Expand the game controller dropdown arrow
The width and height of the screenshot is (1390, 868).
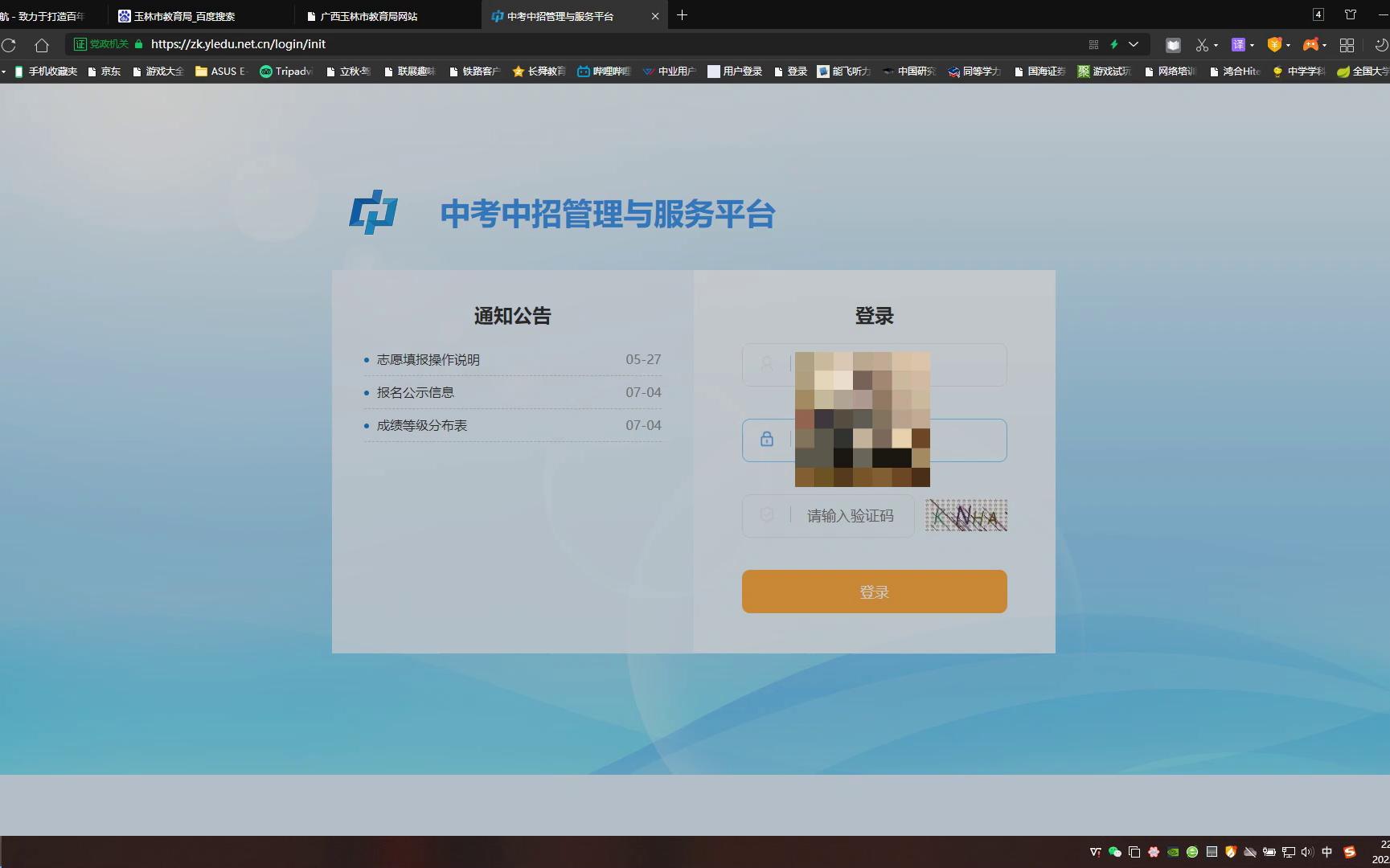tap(1324, 45)
